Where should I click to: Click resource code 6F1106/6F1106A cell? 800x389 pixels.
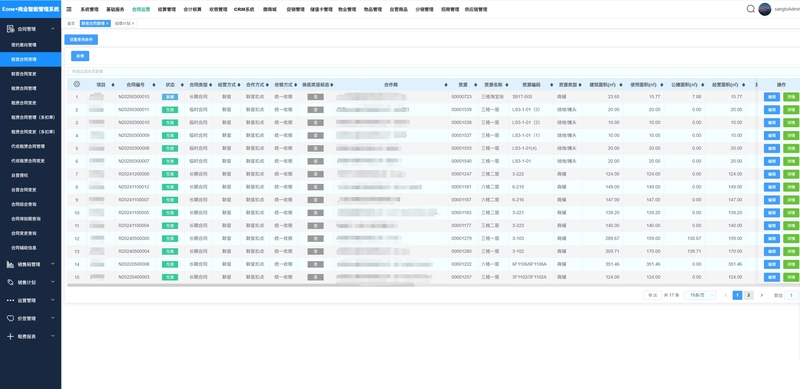click(x=529, y=264)
